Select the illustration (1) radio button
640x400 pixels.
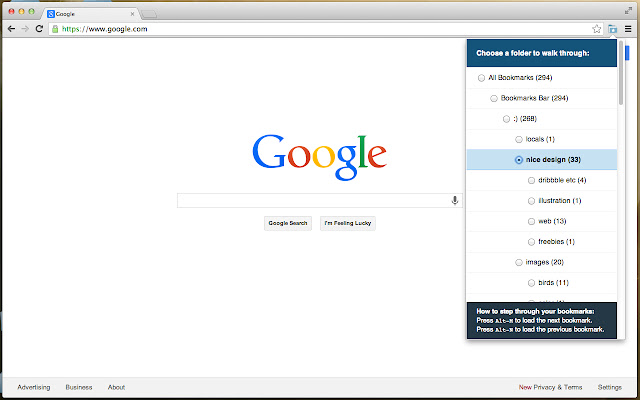click(x=531, y=201)
